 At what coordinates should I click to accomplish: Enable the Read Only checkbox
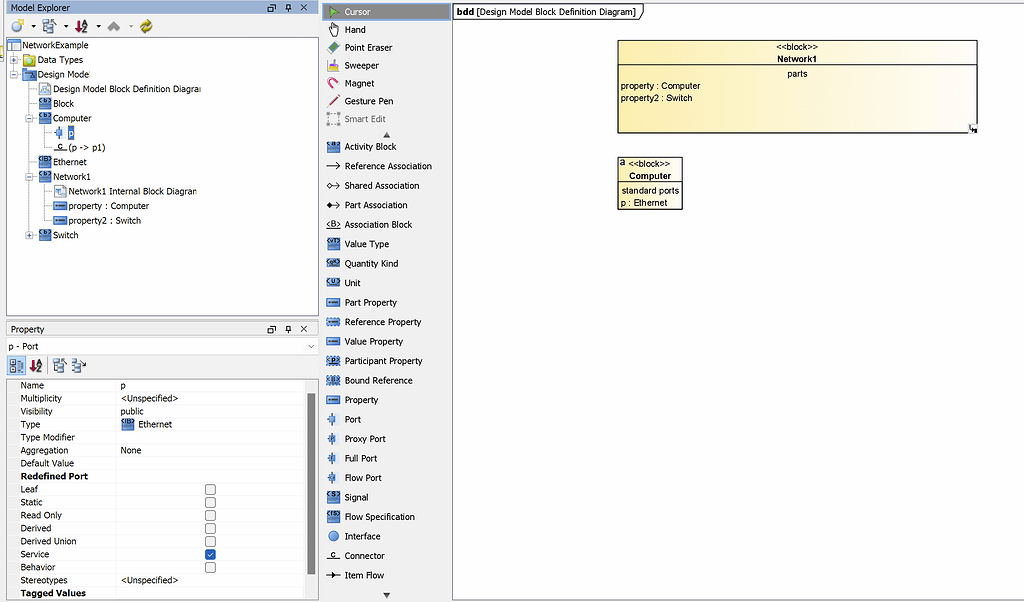tap(209, 515)
